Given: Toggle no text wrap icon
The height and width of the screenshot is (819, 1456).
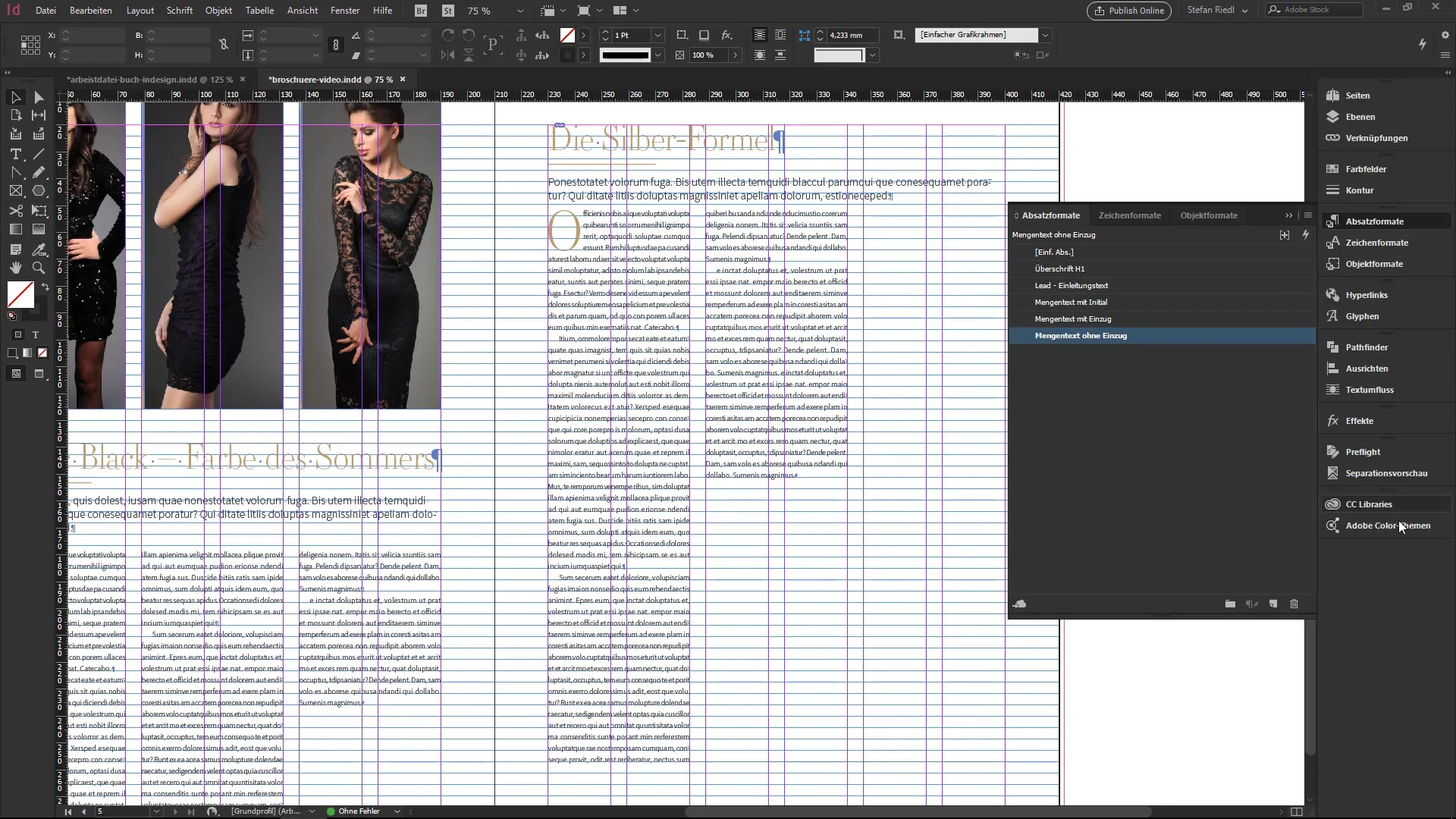Looking at the screenshot, I should click(759, 35).
